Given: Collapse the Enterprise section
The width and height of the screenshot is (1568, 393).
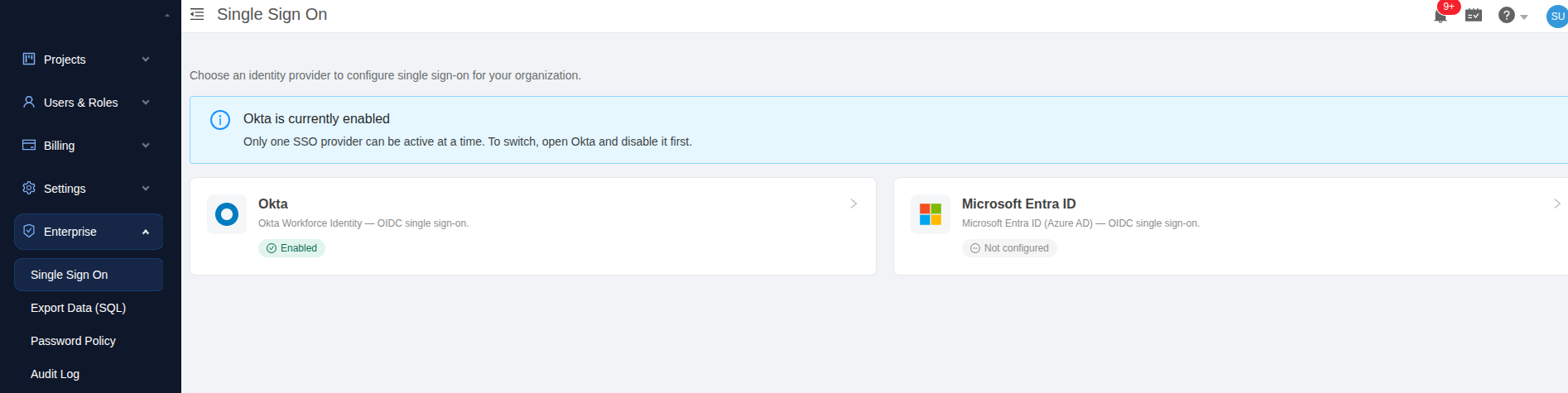Looking at the screenshot, I should 89,232.
